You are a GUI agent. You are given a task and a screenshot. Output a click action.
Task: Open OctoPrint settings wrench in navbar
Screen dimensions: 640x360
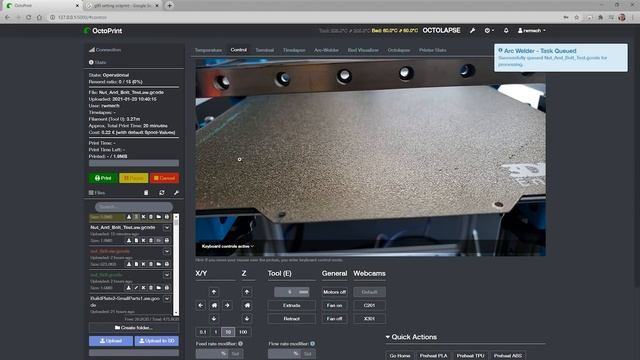472,31
